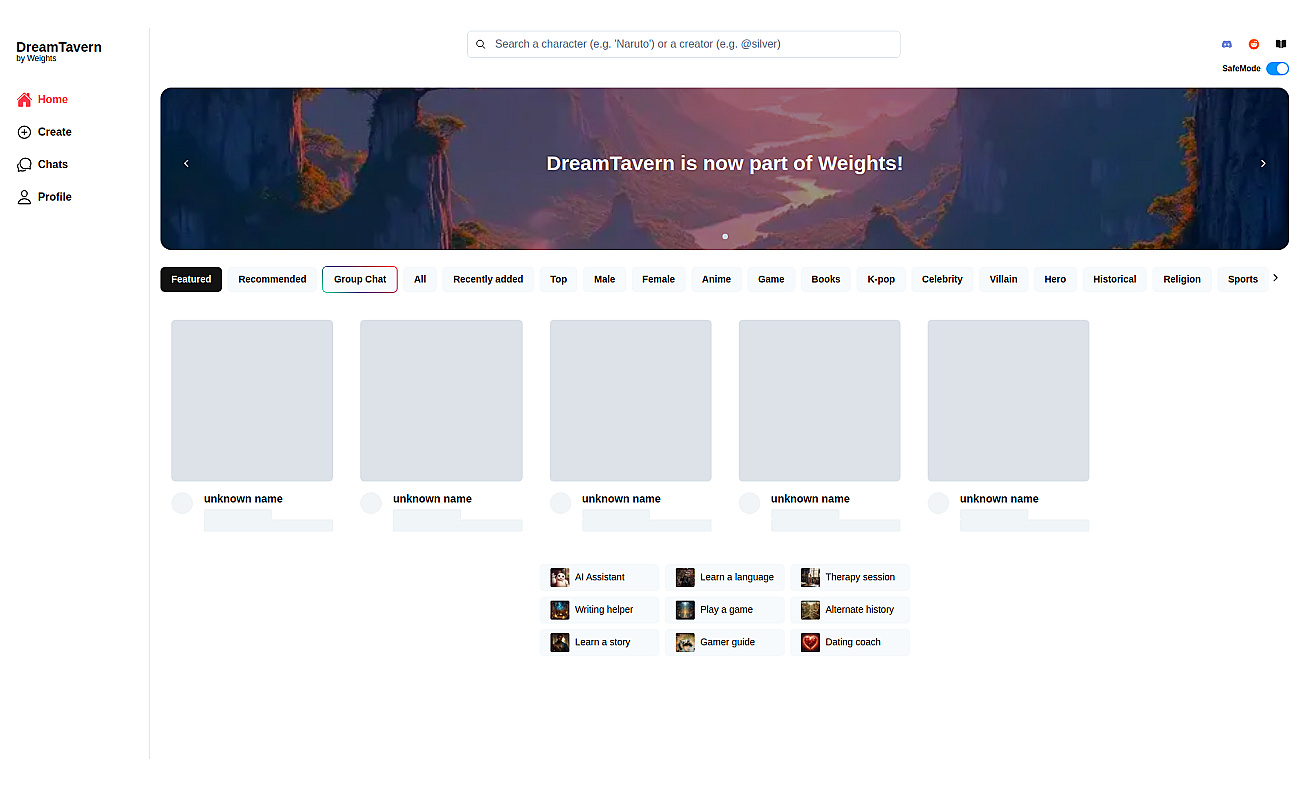This screenshot has width=1300, height=788.
Task: Focus the character search field
Action: click(x=684, y=44)
